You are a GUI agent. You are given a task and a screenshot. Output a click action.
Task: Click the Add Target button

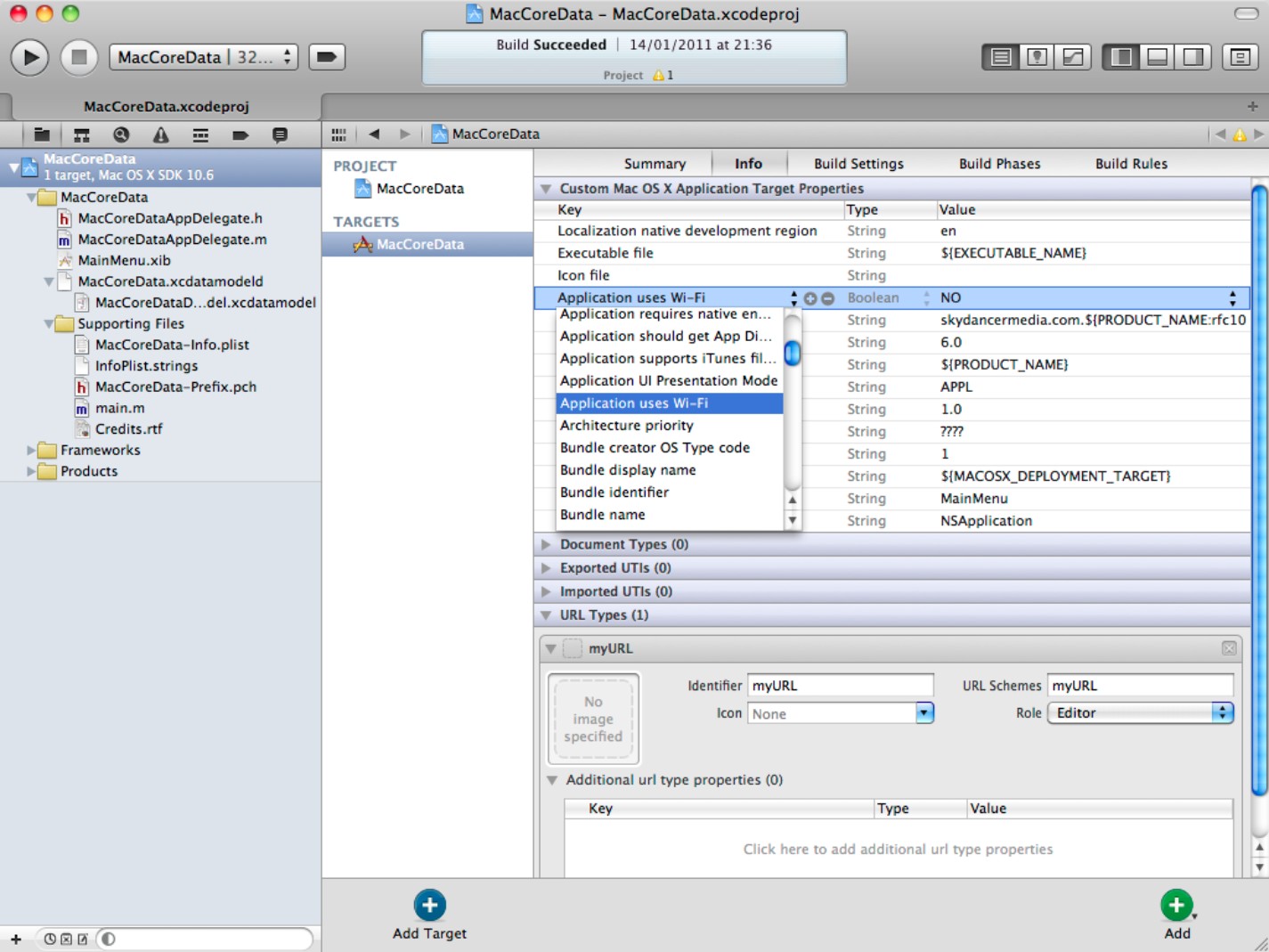tap(429, 915)
